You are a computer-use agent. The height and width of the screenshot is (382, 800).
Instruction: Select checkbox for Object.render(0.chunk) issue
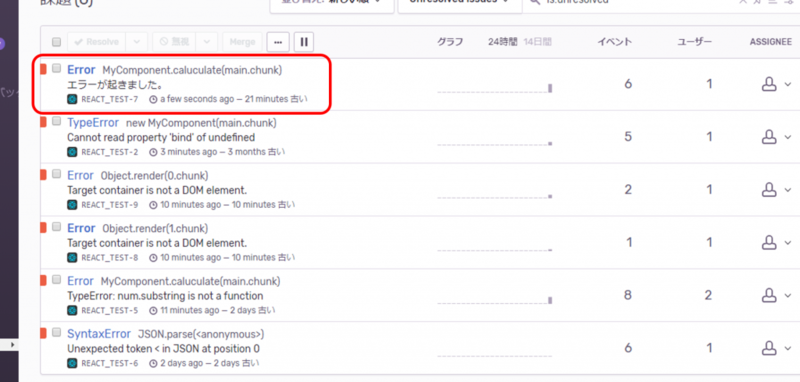coord(57,173)
